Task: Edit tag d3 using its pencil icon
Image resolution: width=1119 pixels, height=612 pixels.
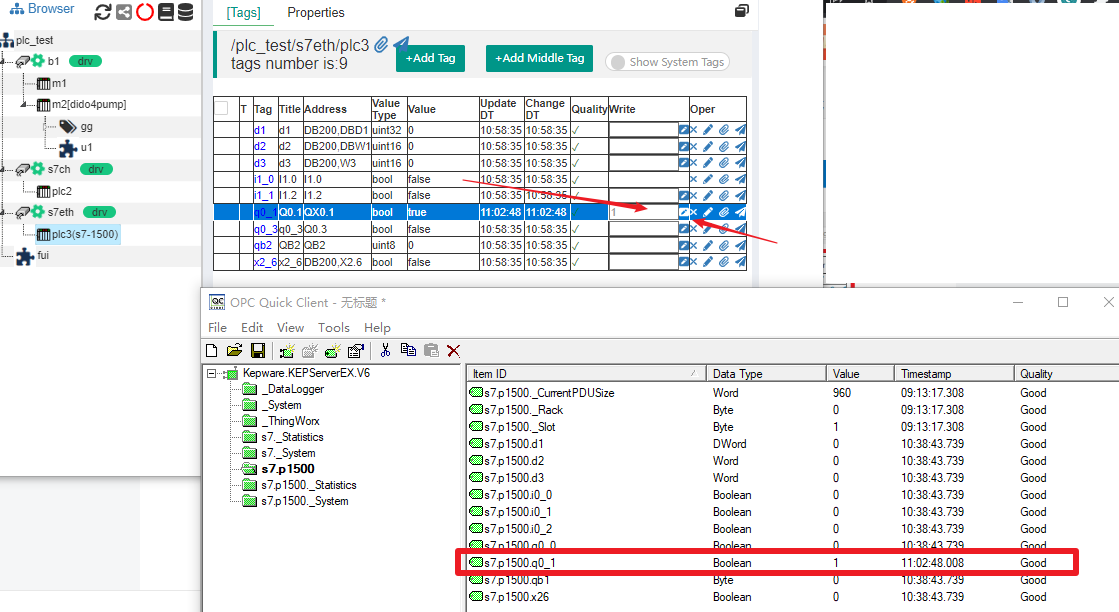Action: (708, 163)
